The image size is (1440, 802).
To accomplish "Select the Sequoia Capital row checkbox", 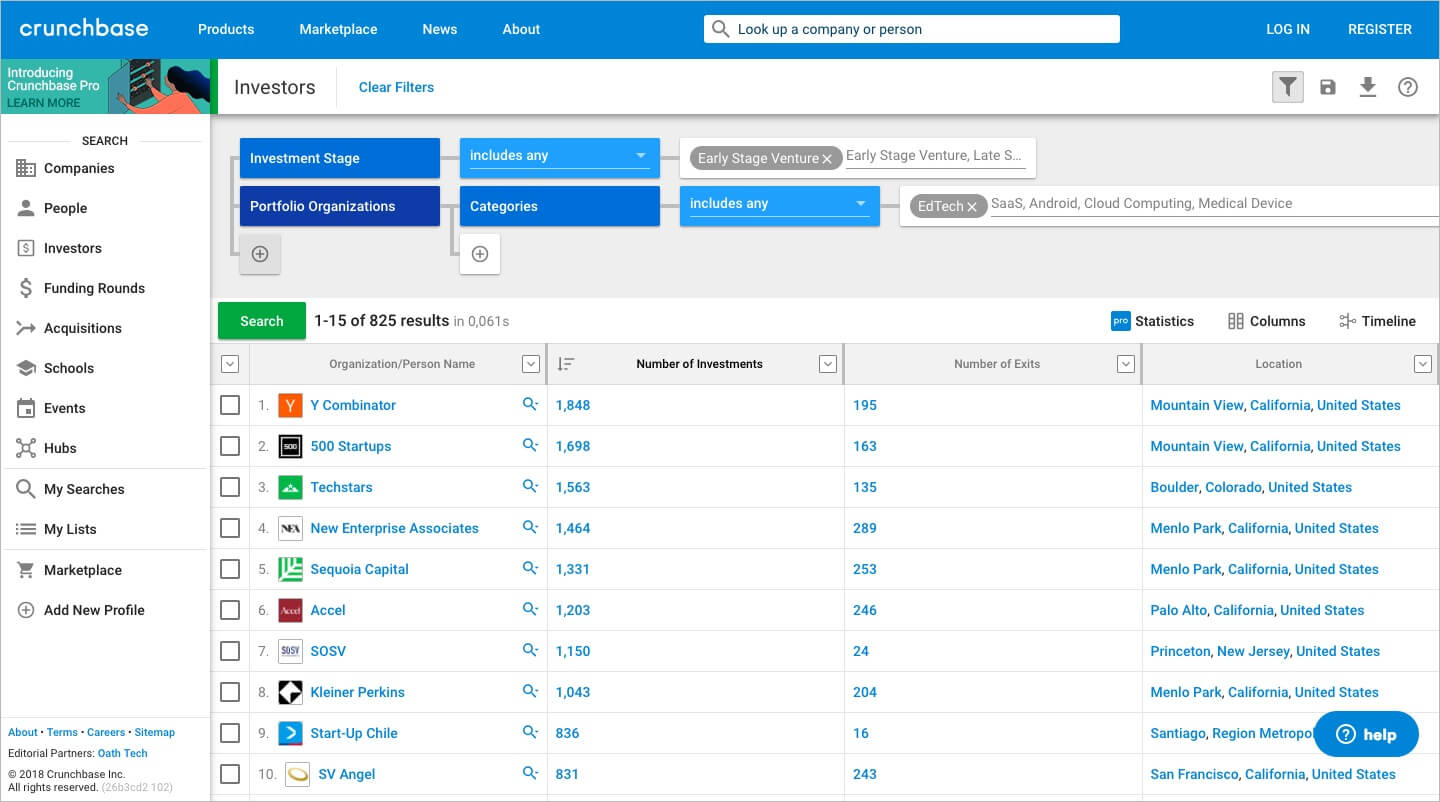I will click(x=230, y=569).
